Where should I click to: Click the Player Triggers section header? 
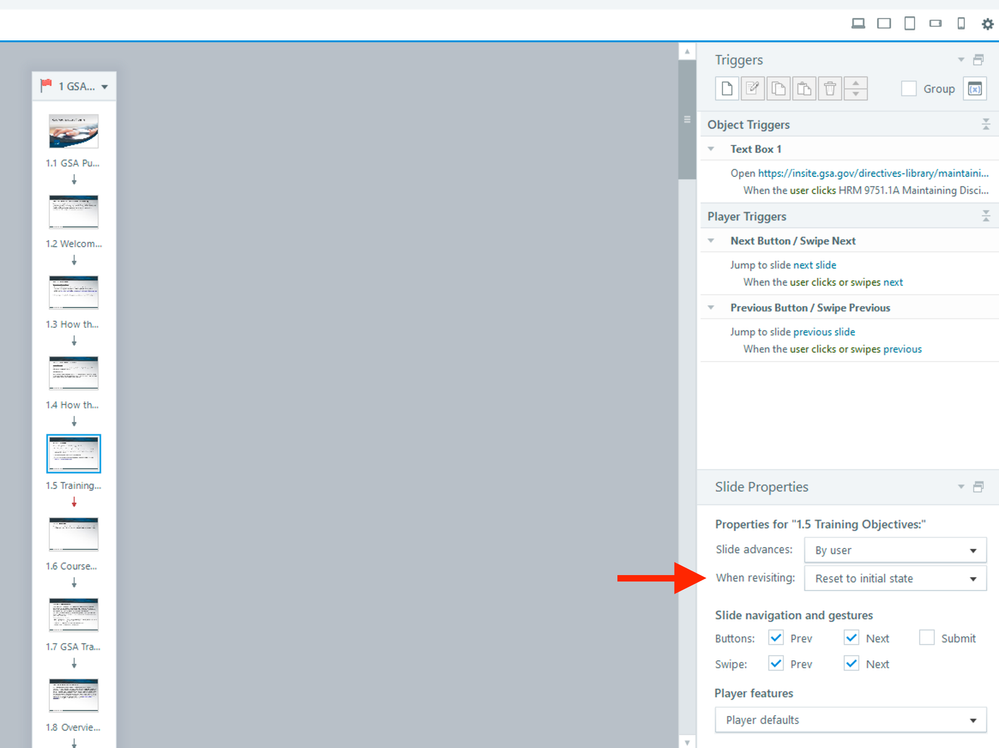click(850, 216)
